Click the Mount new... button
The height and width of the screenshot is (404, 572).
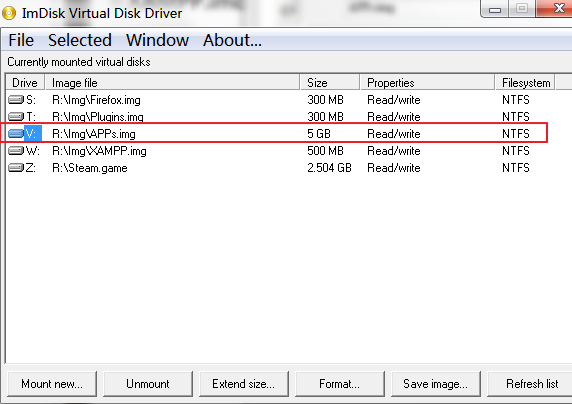point(52,384)
